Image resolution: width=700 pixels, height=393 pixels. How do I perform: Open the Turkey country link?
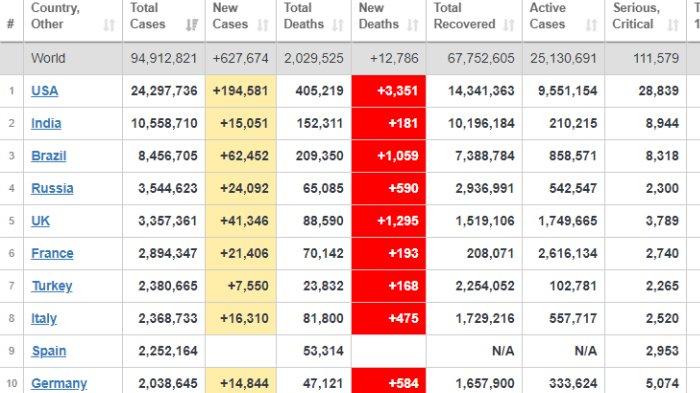tap(52, 286)
